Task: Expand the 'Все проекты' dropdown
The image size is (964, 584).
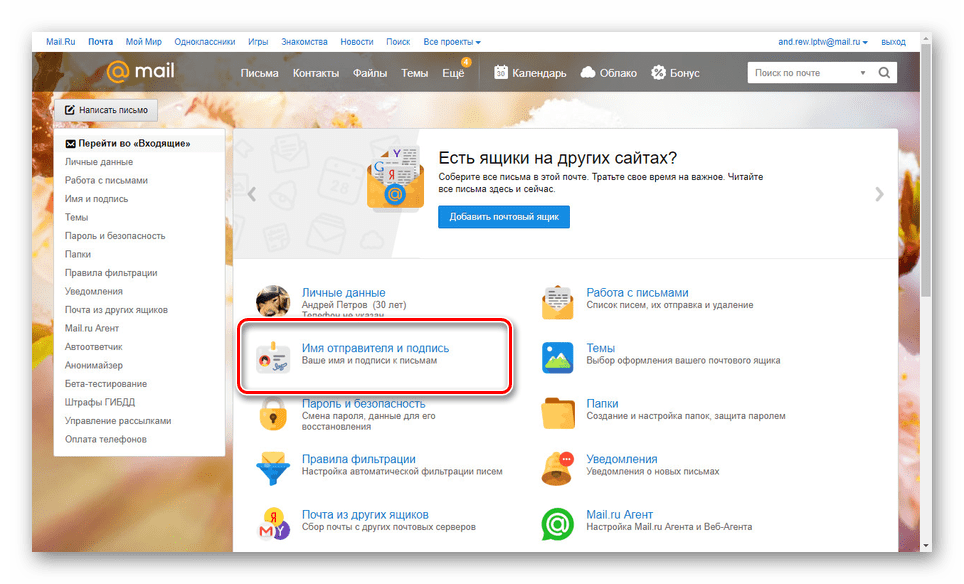Action: 452,42
